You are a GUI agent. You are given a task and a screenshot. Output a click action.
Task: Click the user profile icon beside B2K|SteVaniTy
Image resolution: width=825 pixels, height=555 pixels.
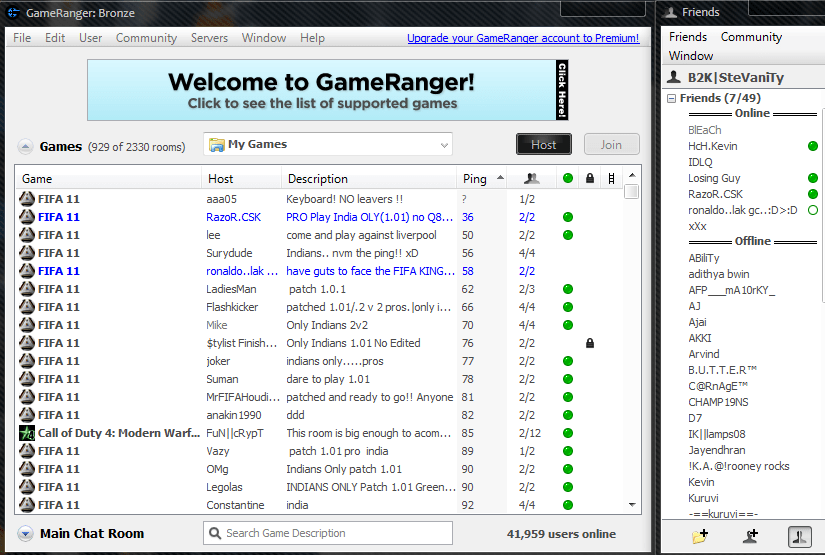point(674,77)
